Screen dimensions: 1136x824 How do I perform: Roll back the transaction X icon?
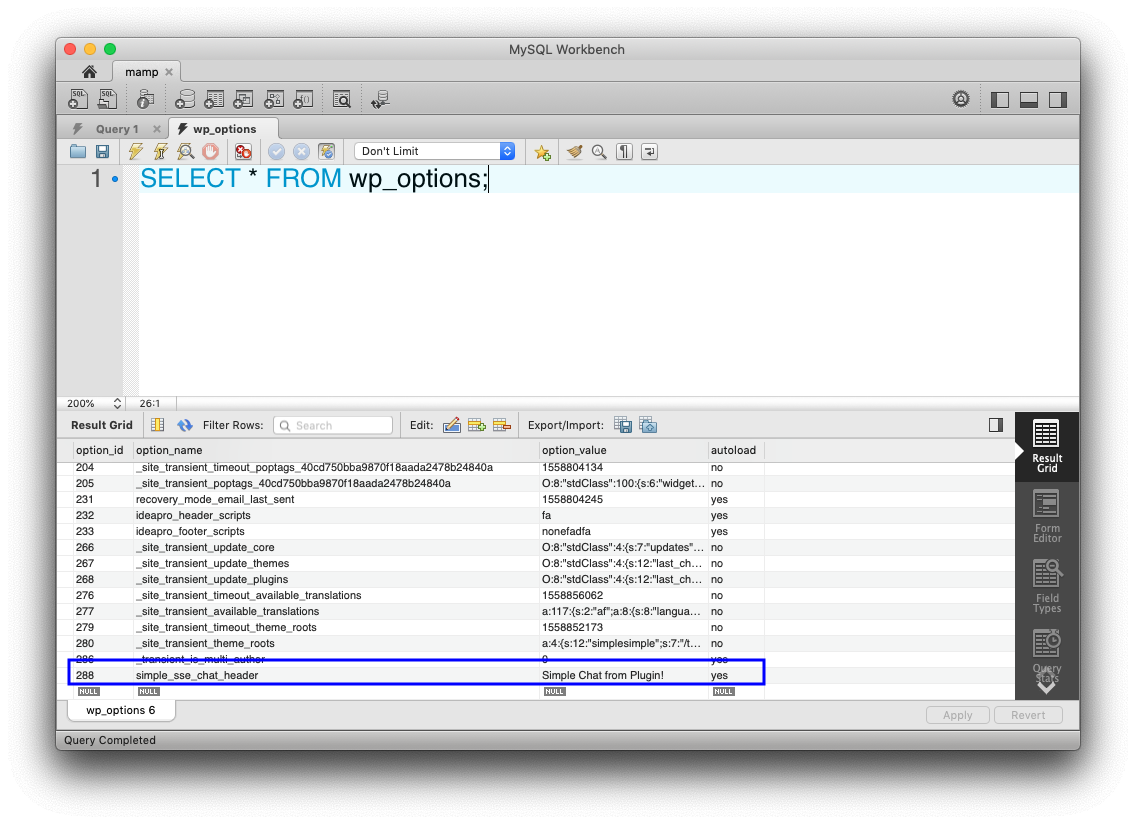click(x=301, y=151)
